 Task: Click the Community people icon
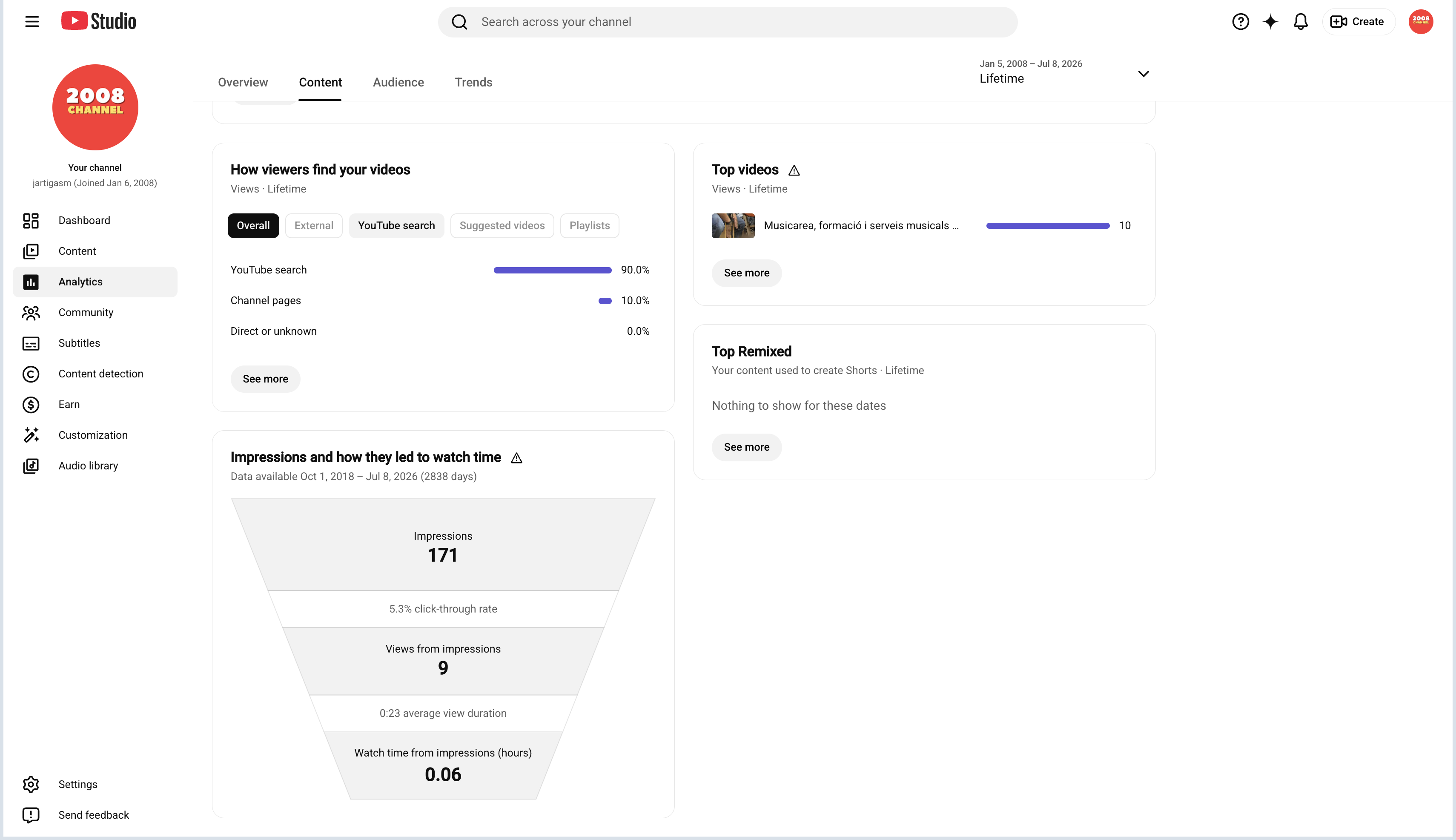tap(31, 312)
